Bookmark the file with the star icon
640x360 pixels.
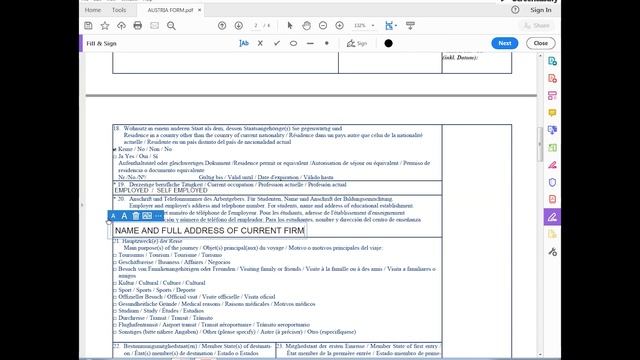pos(105,26)
